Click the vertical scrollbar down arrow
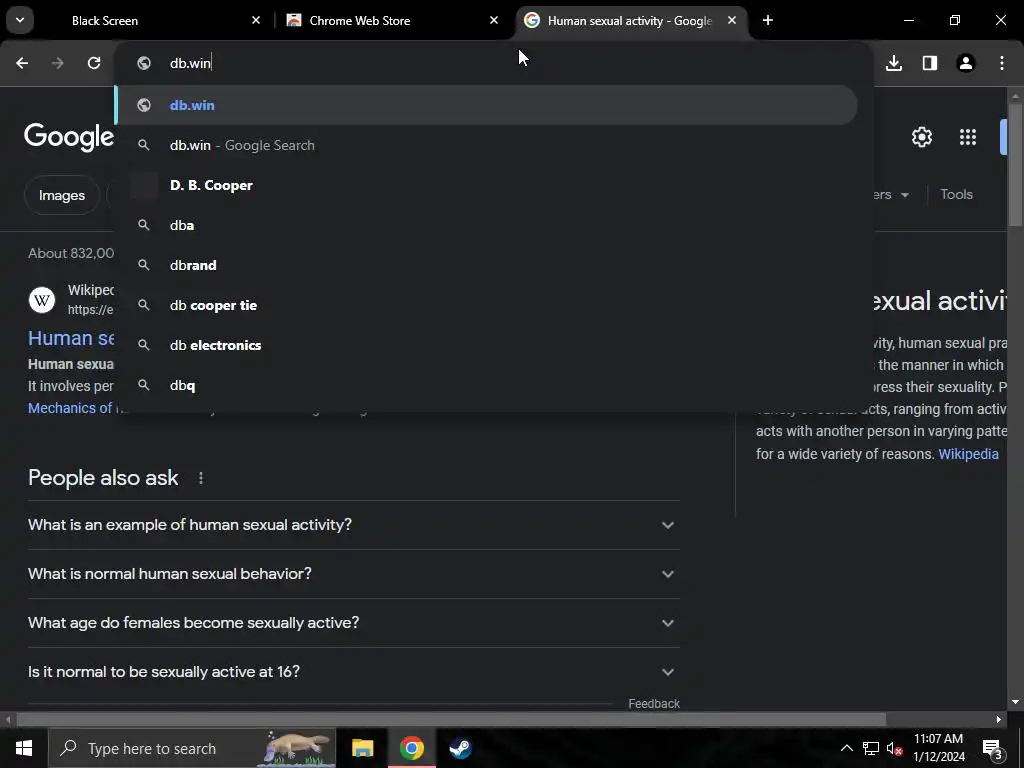Viewport: 1024px width, 768px height. 1015,702
